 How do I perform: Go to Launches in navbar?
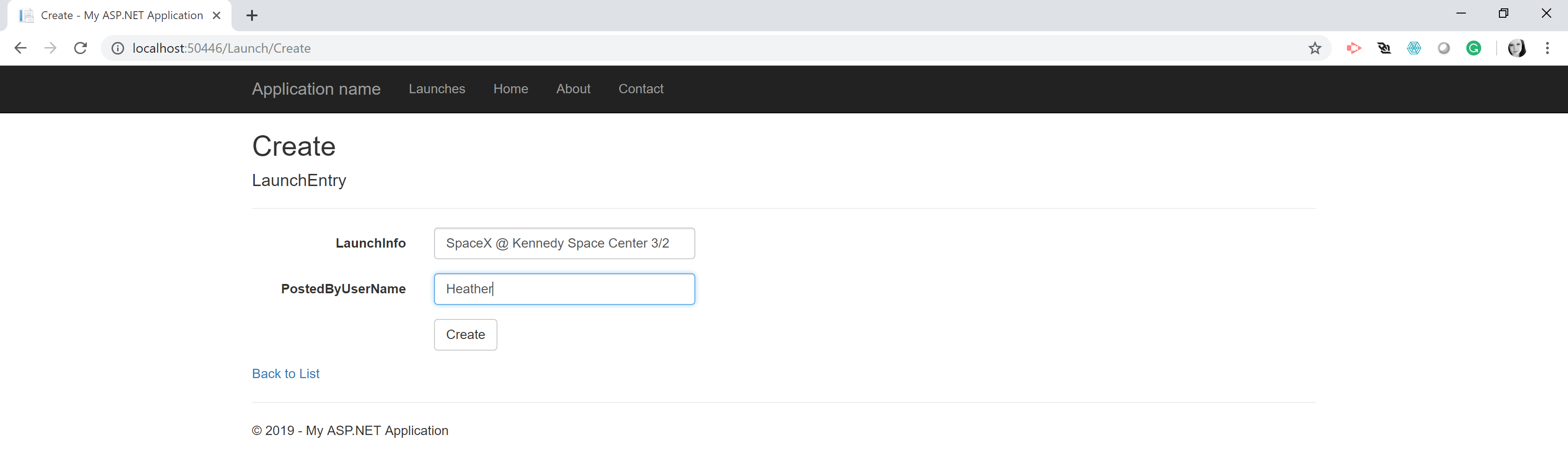[436, 89]
